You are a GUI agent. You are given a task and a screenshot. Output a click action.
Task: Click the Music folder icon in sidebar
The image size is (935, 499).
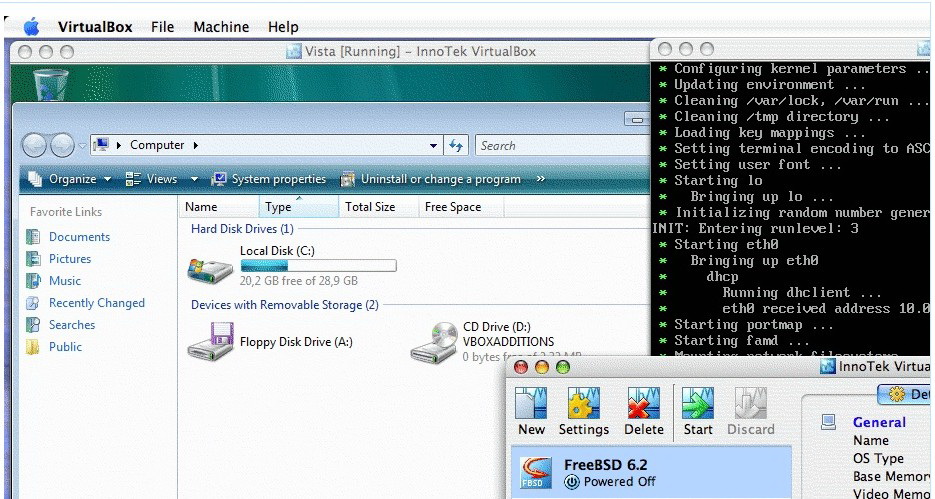(x=33, y=281)
